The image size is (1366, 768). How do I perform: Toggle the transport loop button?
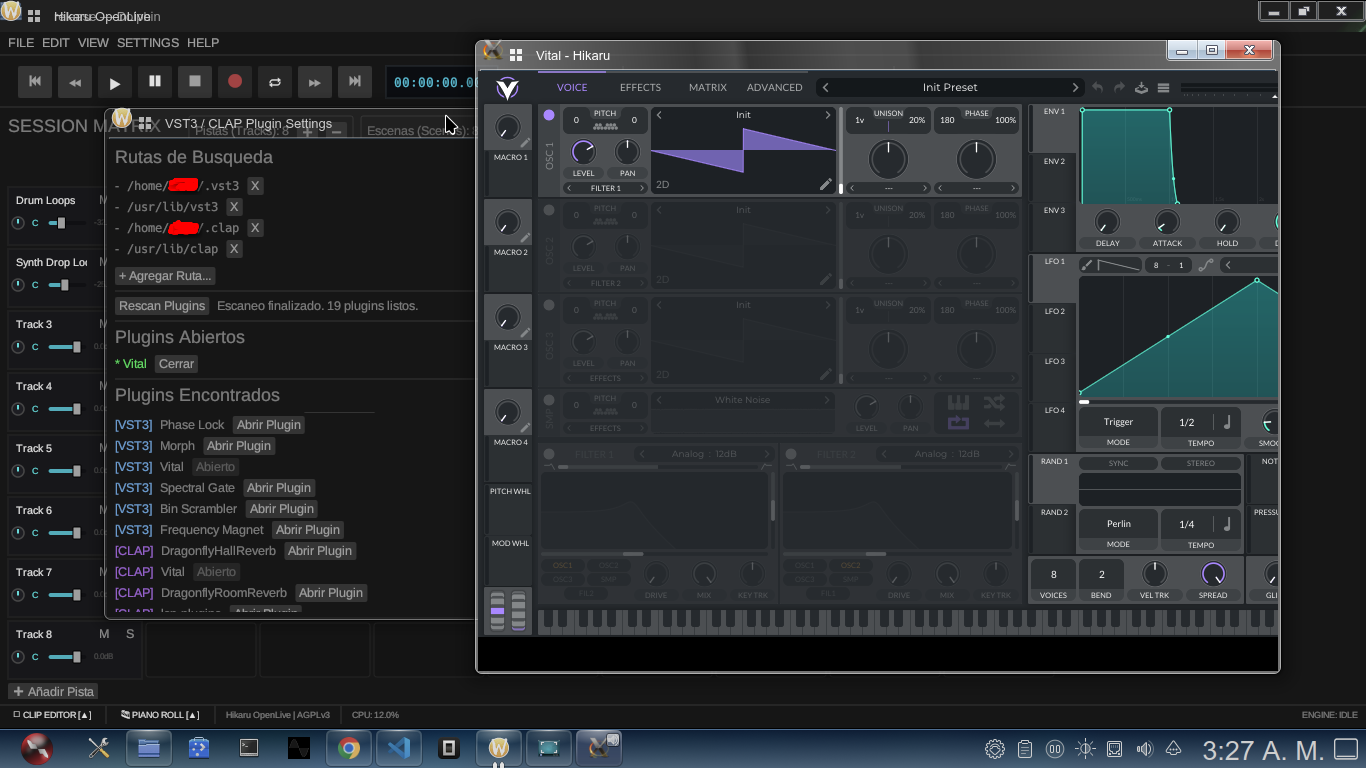(x=275, y=82)
